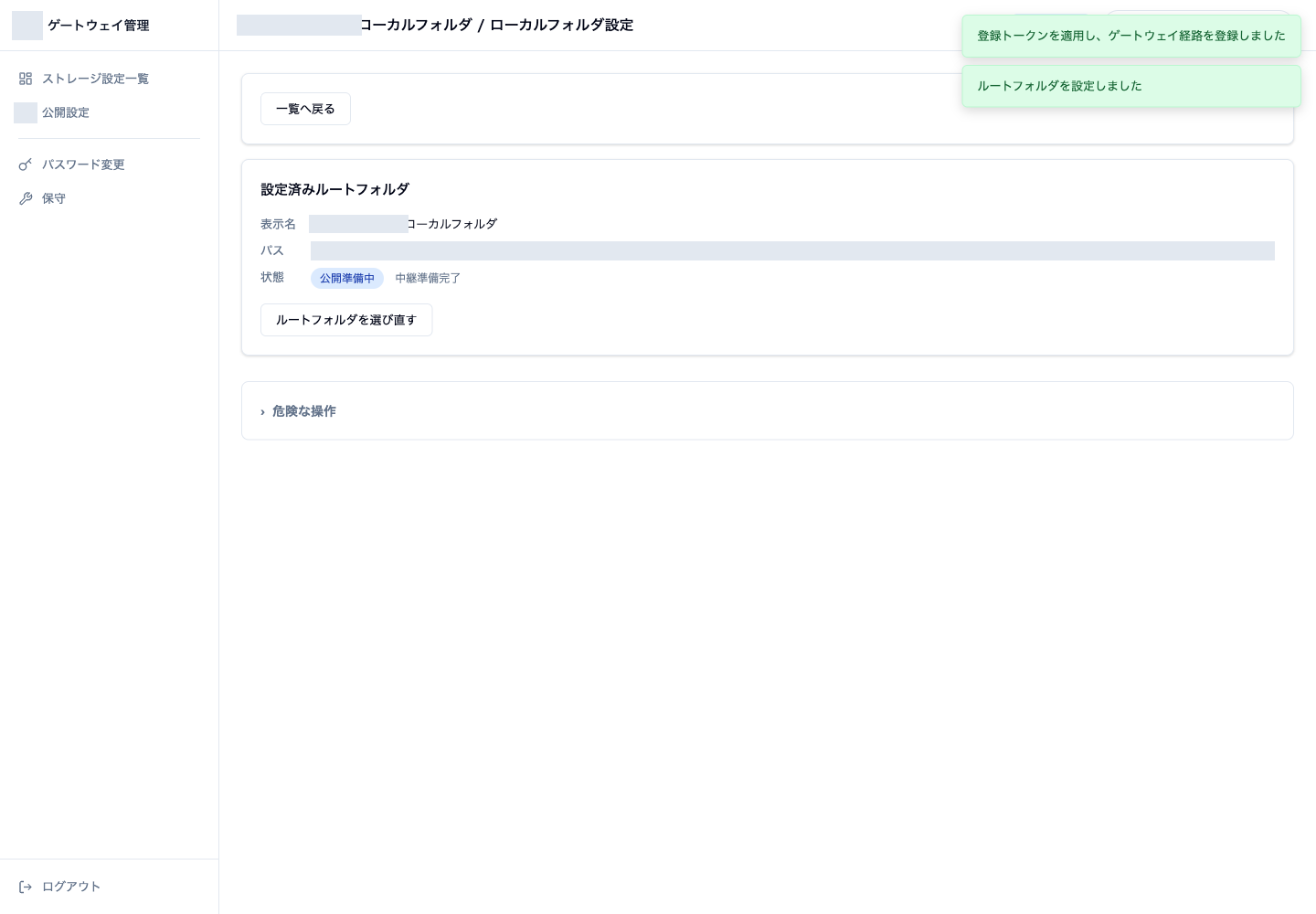Click ルートフォルダを選び直す button
The height and width of the screenshot is (914, 1316).
[346, 320]
